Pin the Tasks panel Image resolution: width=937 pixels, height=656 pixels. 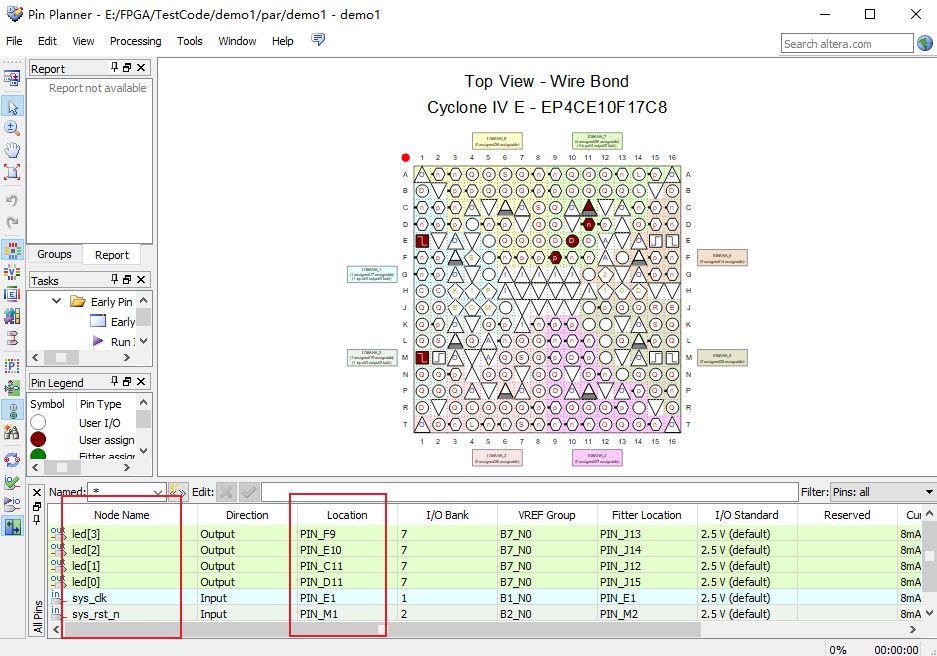tap(115, 279)
